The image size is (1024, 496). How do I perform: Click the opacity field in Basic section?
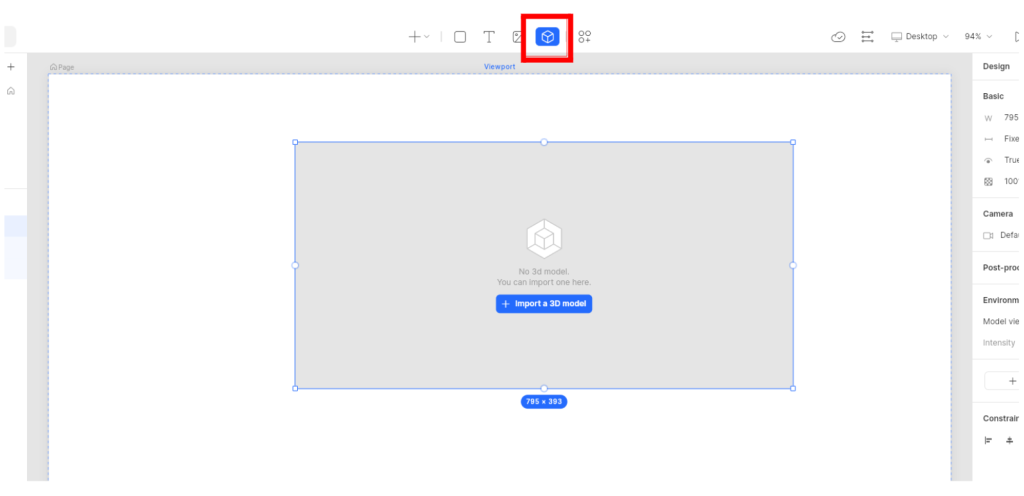tap(1008, 182)
